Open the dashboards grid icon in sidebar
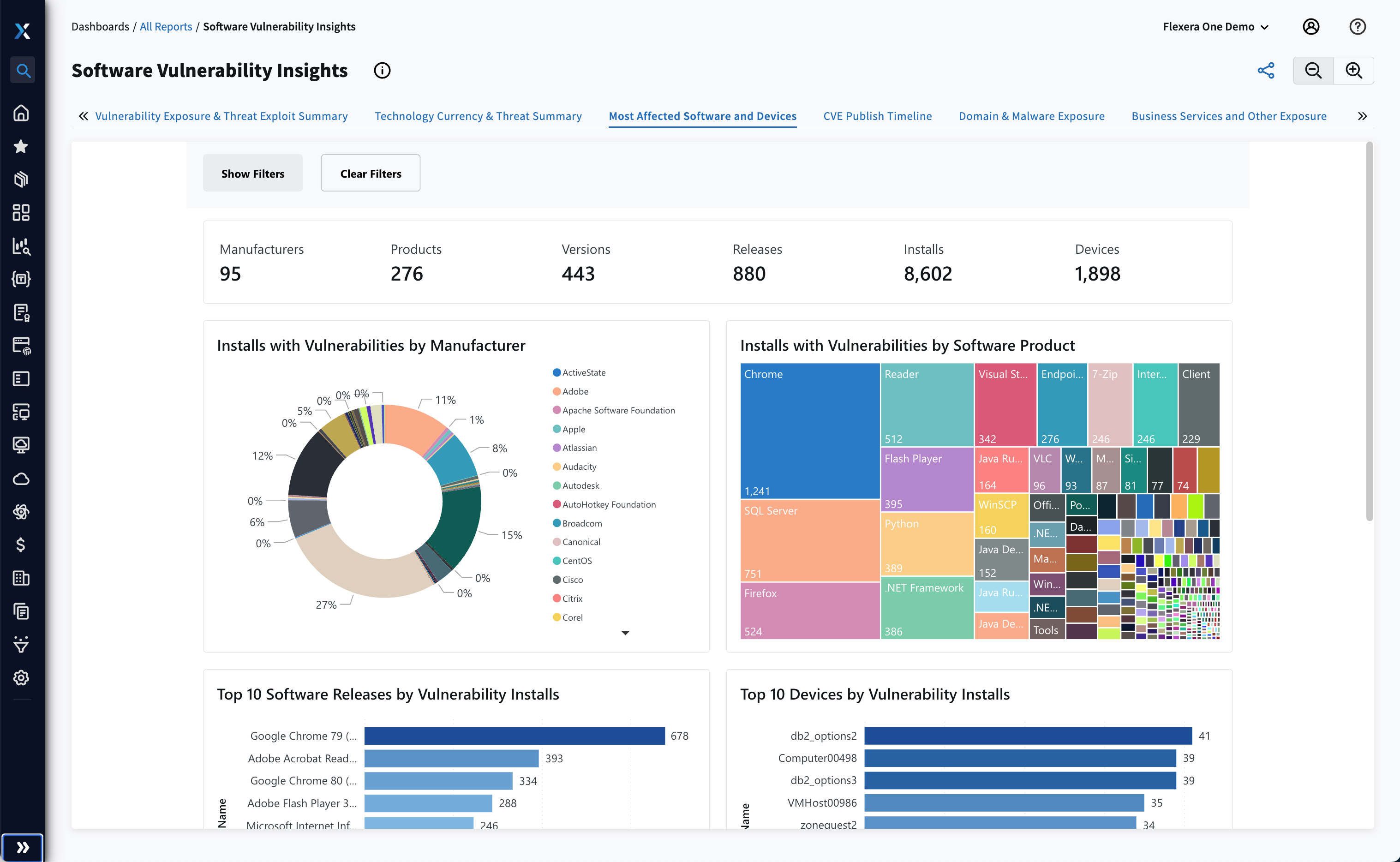Viewport: 1400px width, 862px height. 21,213
